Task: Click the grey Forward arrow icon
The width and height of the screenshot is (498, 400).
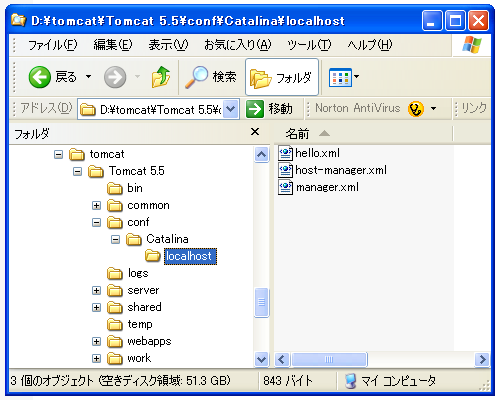Action: pos(115,77)
